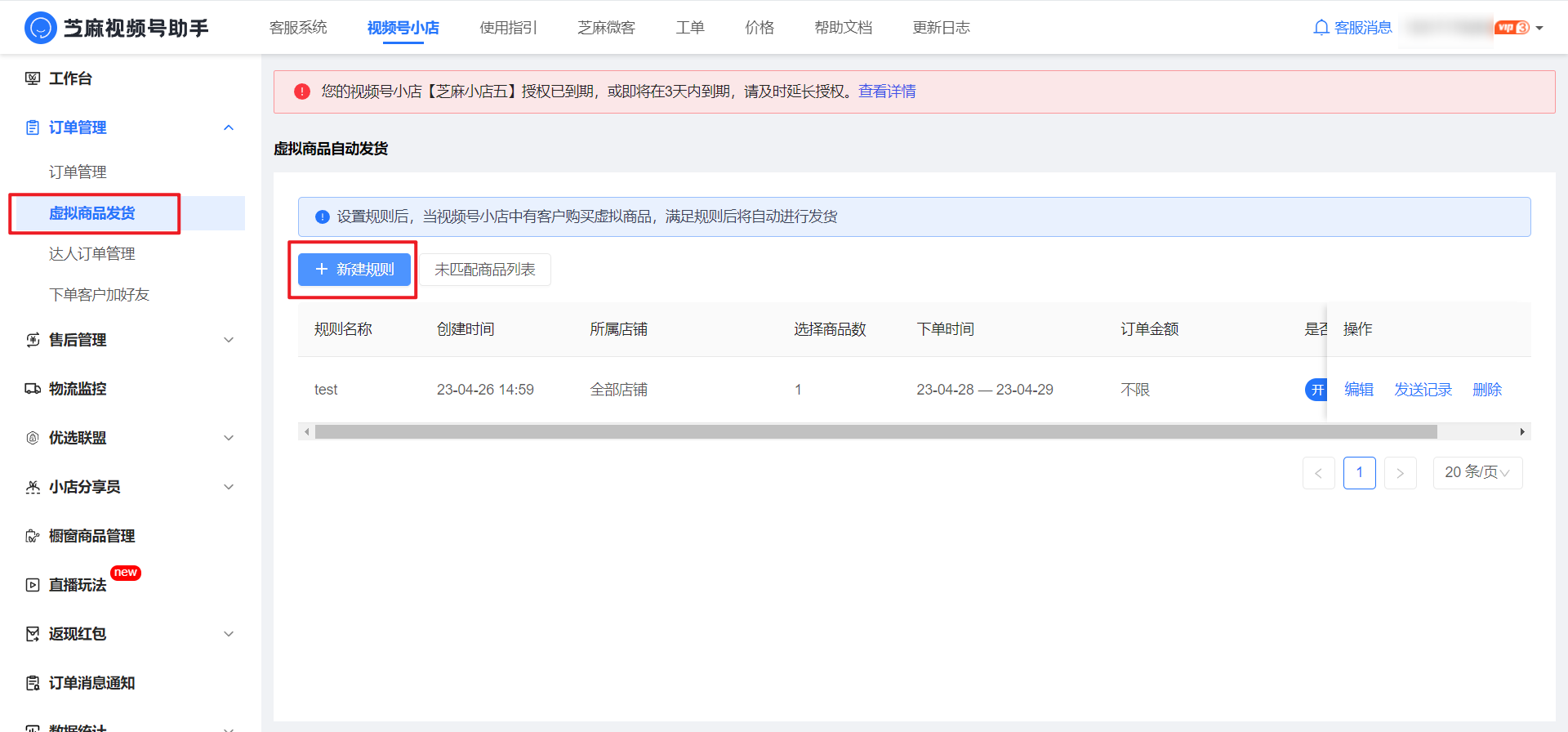Click the 物流监控 truck icon

pyautogui.click(x=33, y=389)
